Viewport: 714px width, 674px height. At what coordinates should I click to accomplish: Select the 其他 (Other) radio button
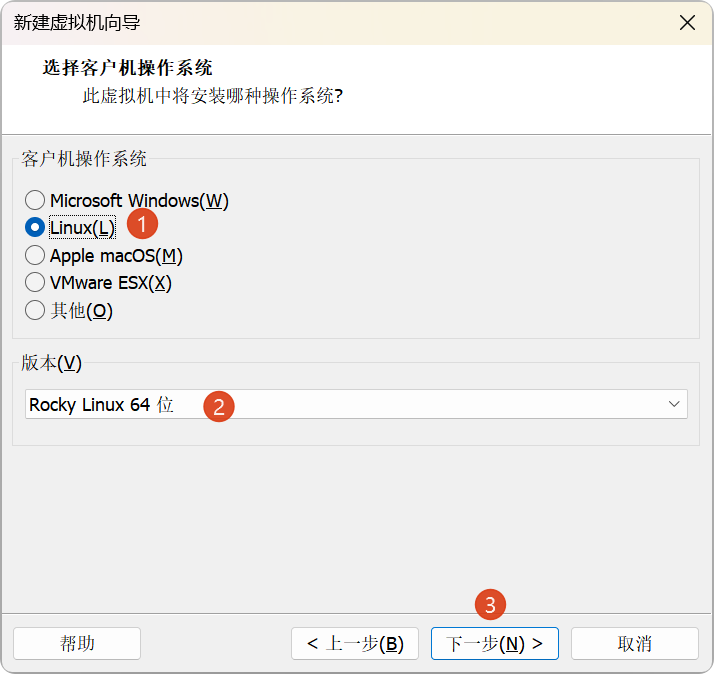tap(35, 310)
